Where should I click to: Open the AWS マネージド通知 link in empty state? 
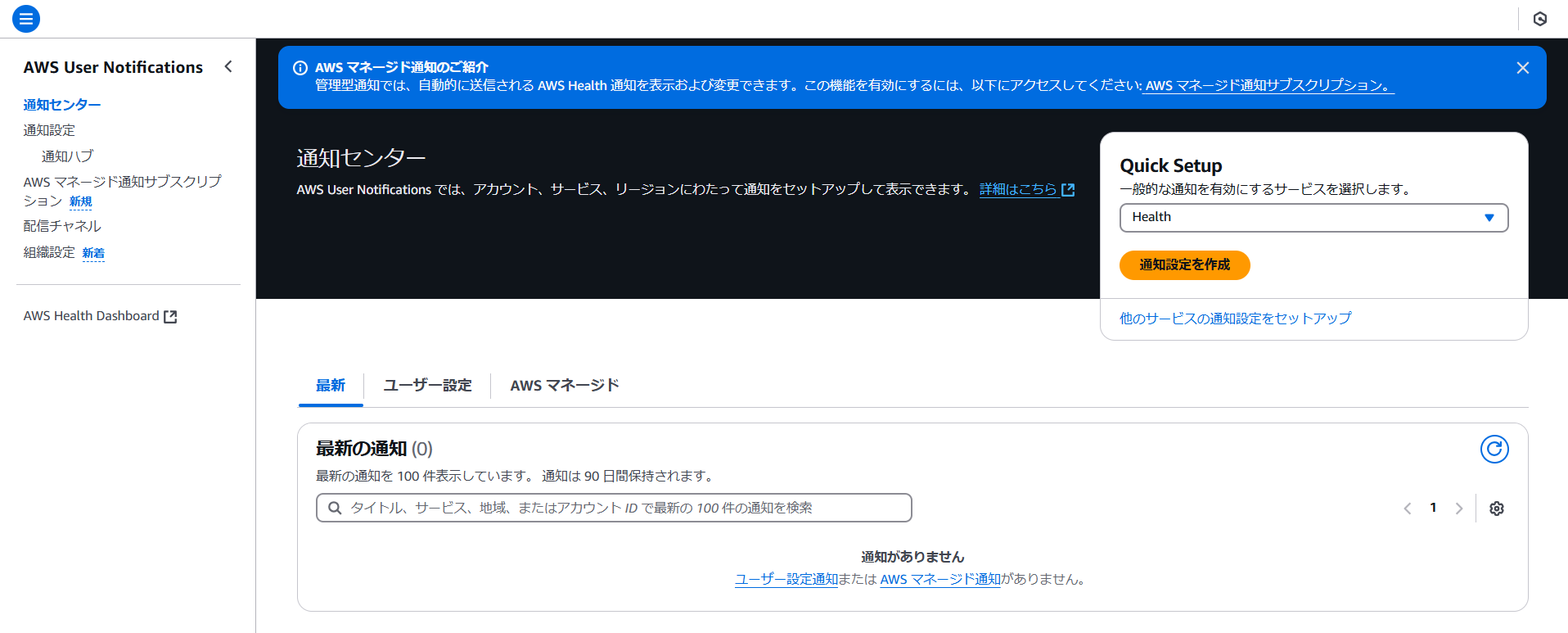pos(940,580)
